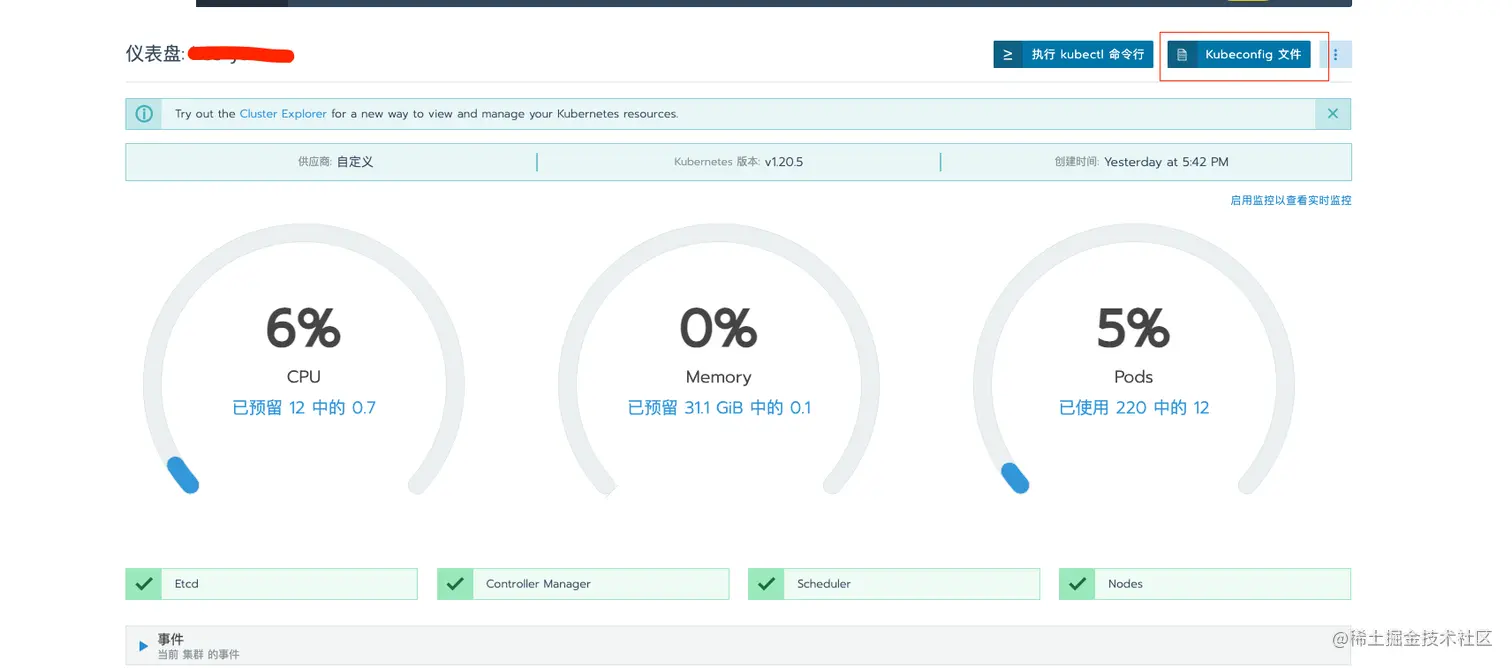Open the kubectl command line button
Viewport: 1512px width, 668px height.
pyautogui.click(x=1073, y=54)
